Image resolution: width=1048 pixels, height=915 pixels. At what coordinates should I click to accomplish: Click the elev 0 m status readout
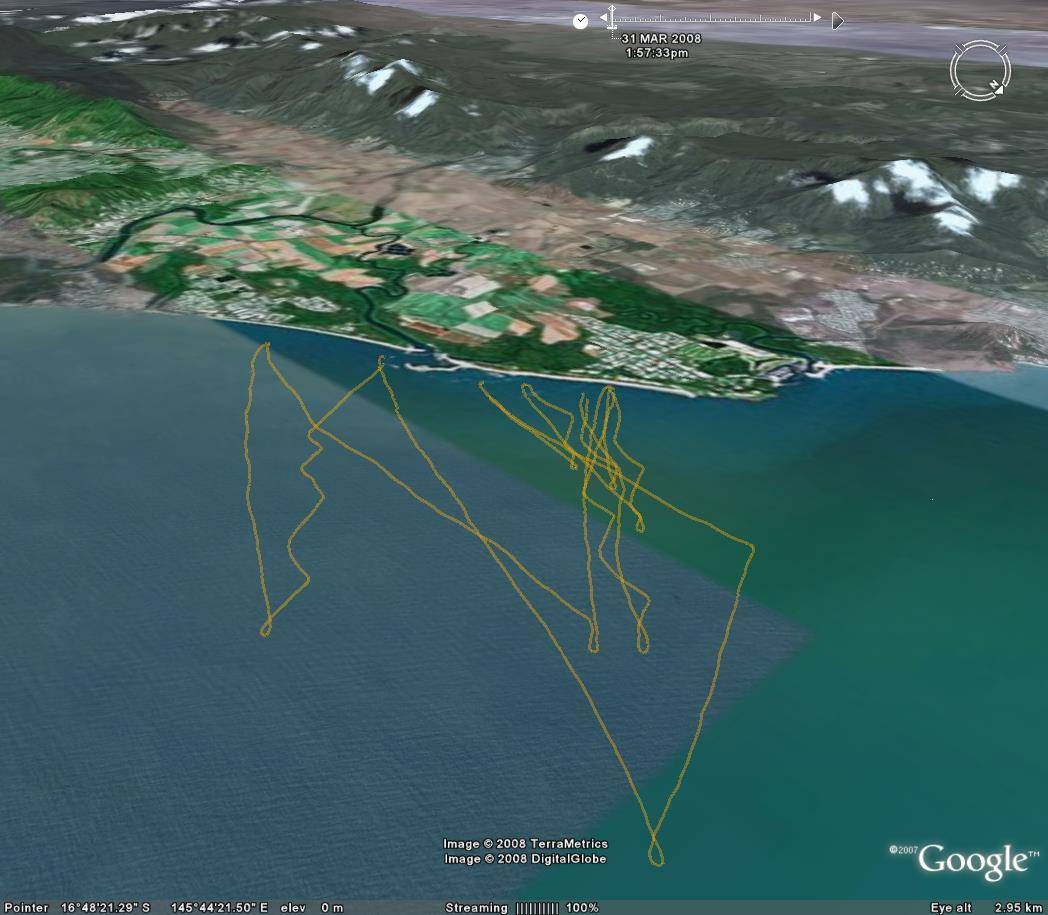point(311,907)
